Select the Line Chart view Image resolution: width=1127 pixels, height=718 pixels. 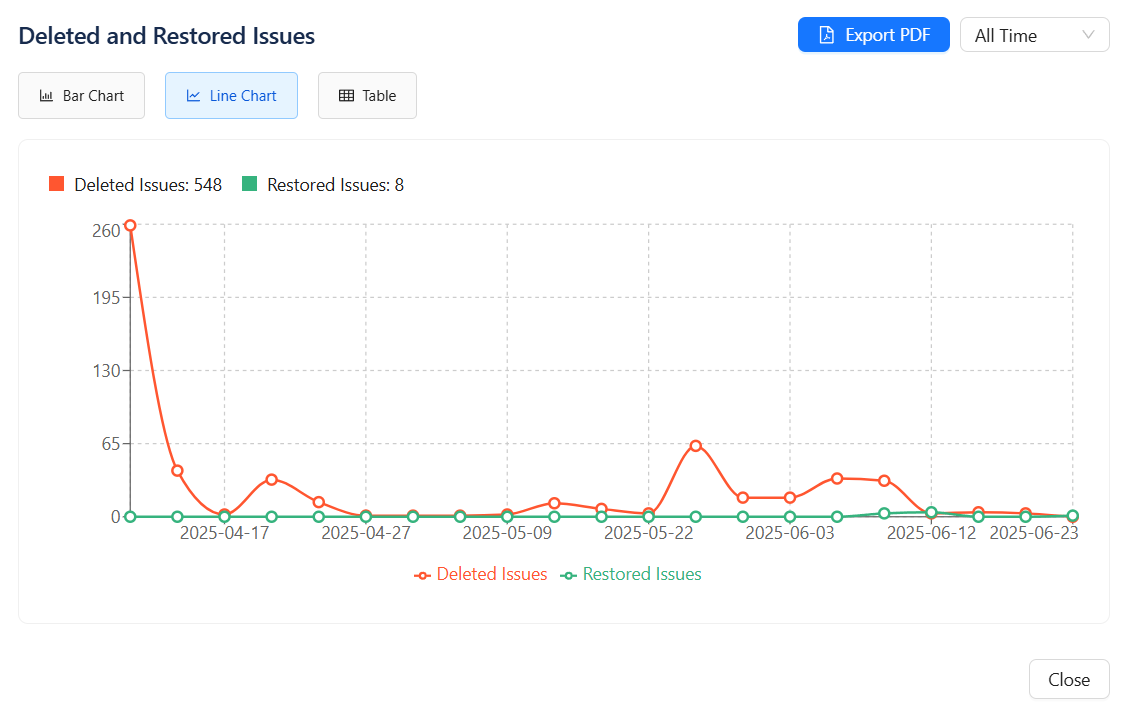(x=231, y=96)
